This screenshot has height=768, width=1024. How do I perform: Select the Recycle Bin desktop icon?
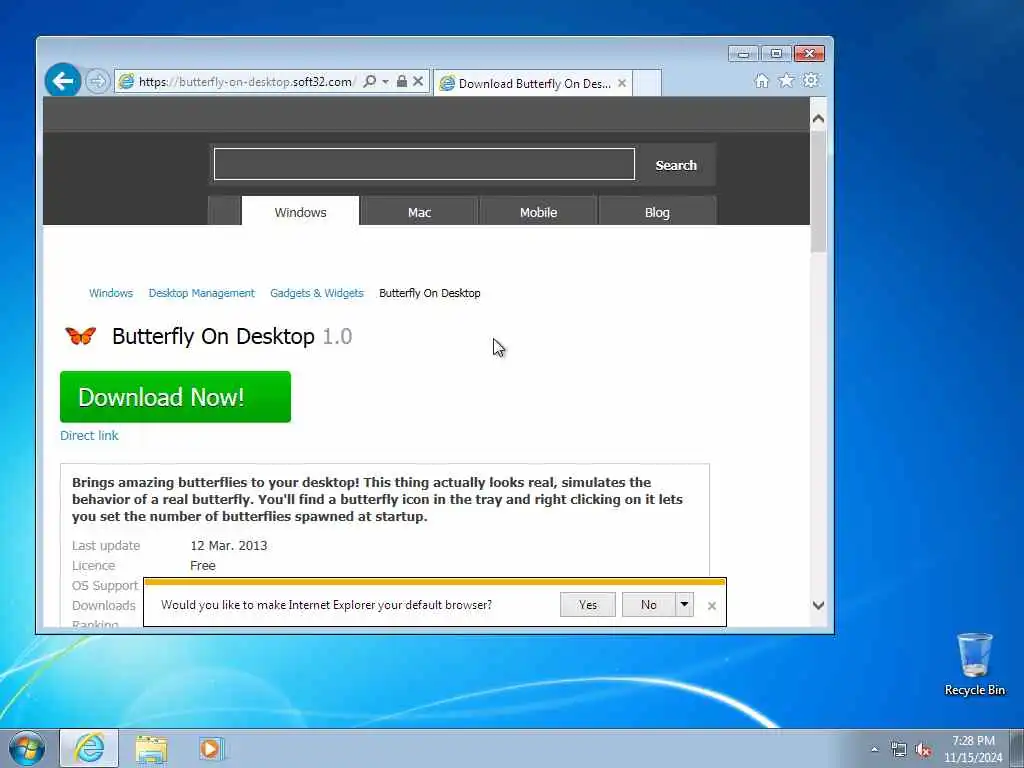[x=974, y=664]
